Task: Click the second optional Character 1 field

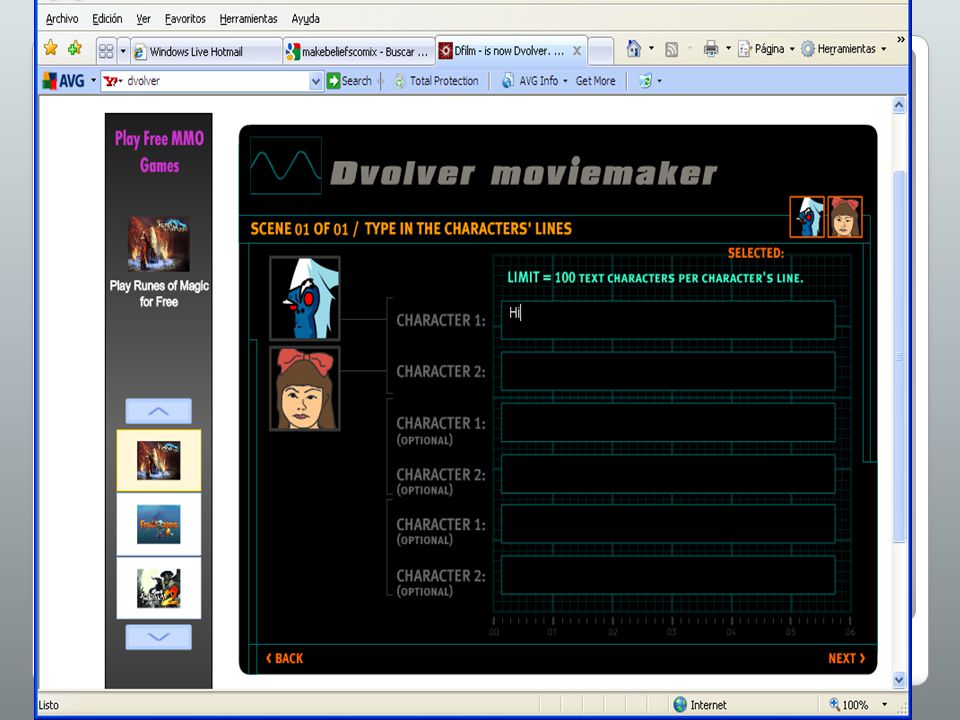Action: [668, 524]
